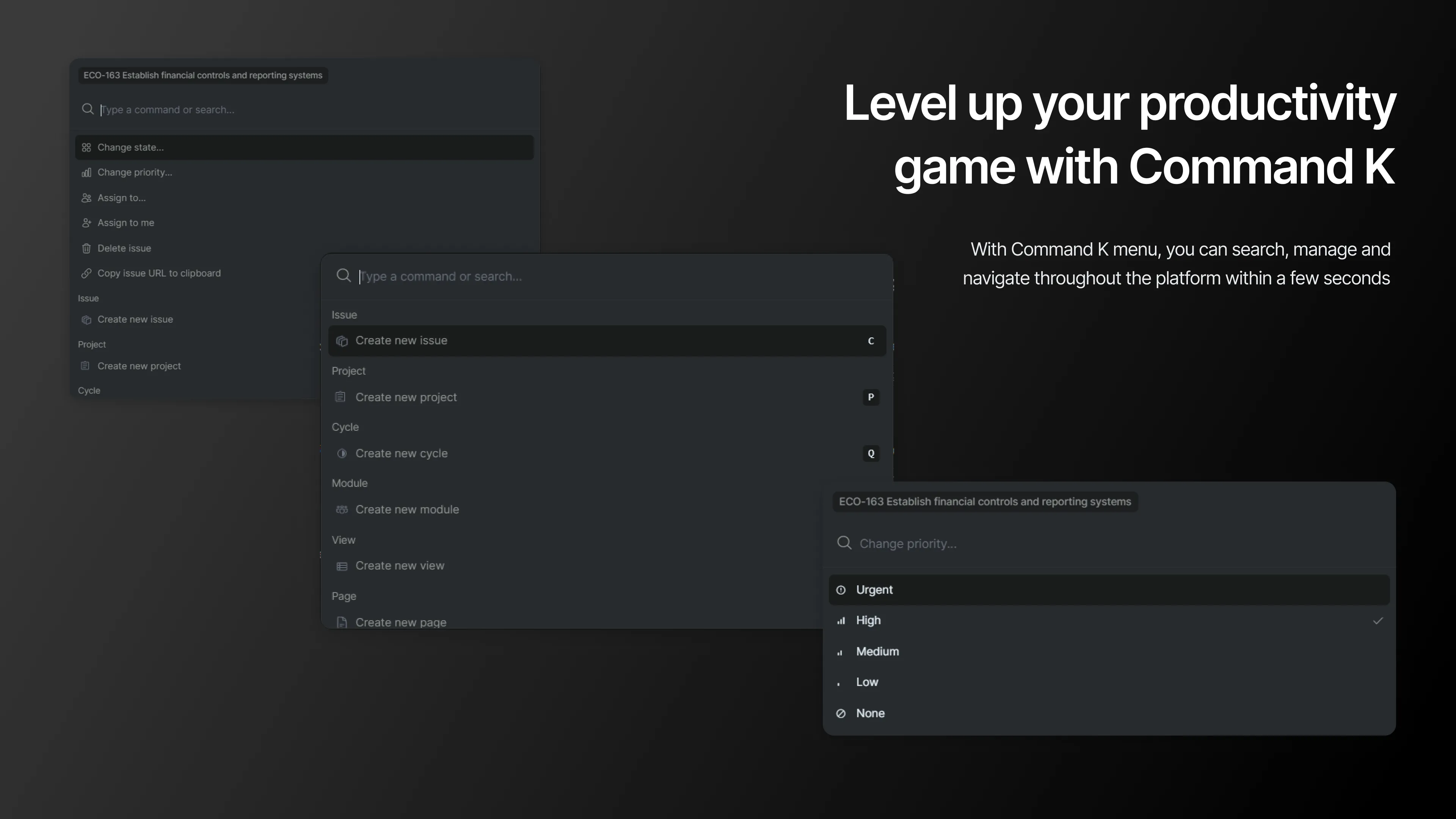Click the Copy issue URL link icon
The width and height of the screenshot is (1456, 819).
86,273
